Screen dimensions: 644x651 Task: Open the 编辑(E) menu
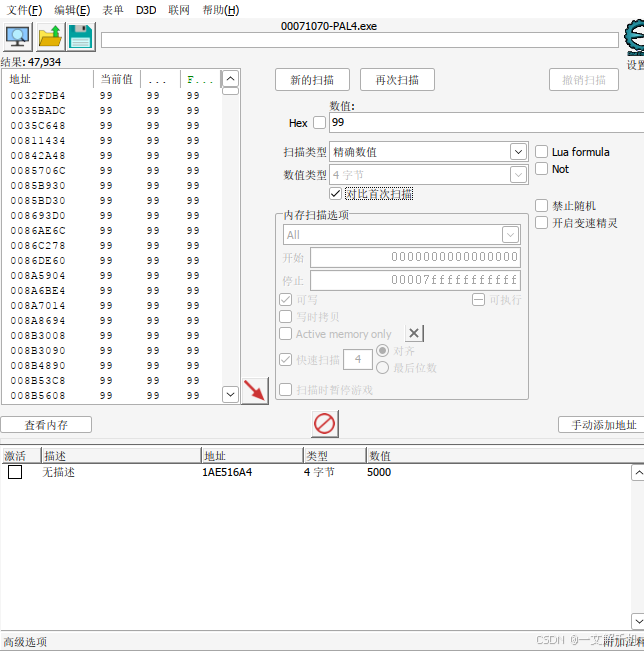coord(72,10)
